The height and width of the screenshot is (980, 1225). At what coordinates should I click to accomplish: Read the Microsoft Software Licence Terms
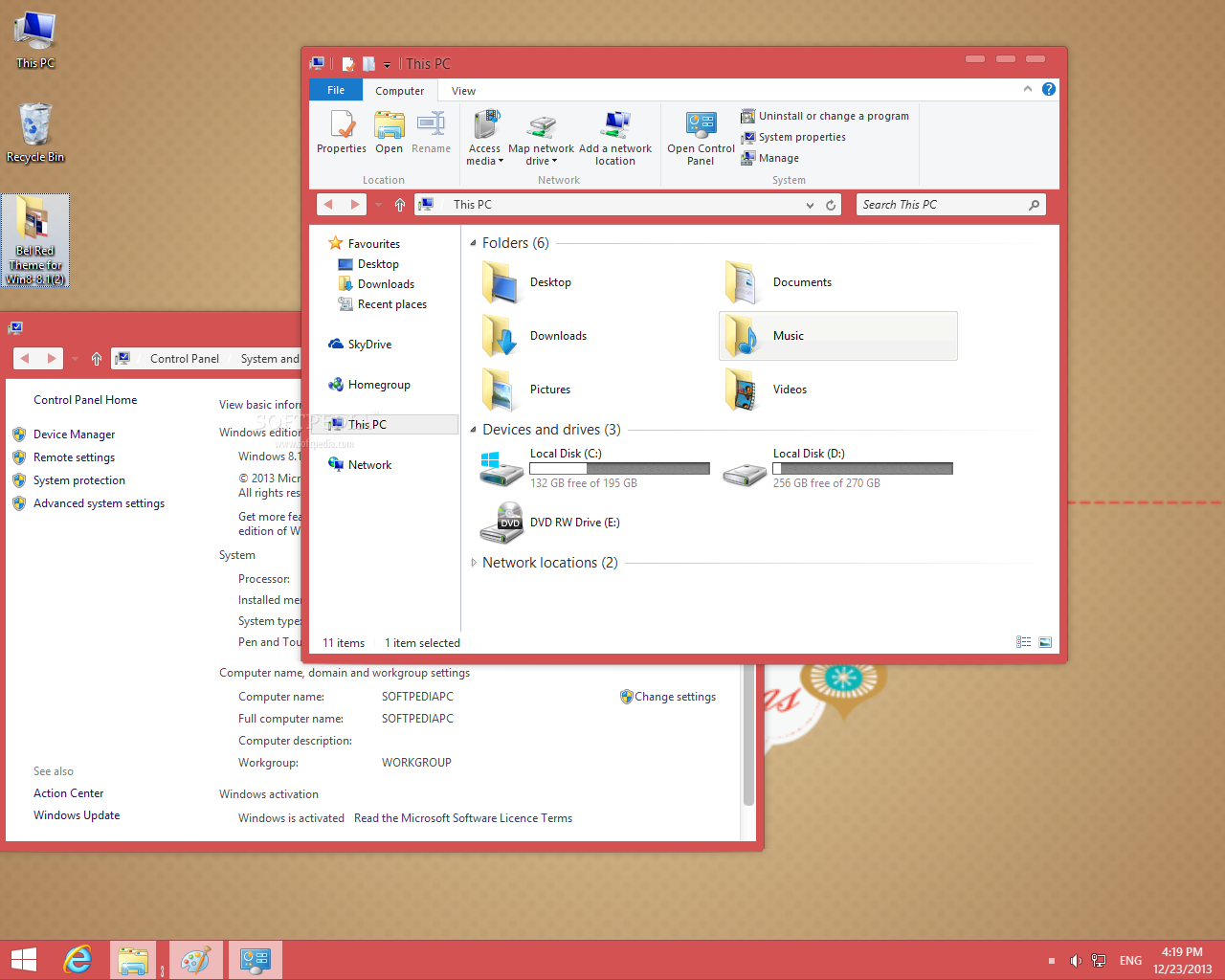point(463,818)
